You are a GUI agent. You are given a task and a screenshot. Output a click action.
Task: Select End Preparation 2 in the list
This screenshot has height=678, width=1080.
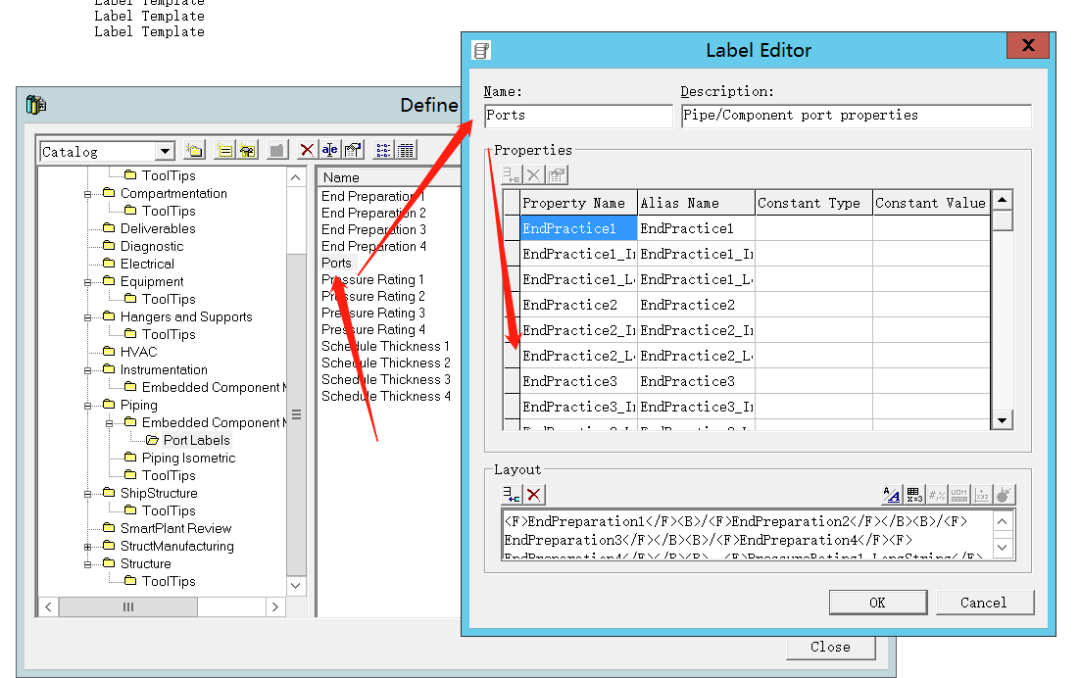pyautogui.click(x=373, y=213)
